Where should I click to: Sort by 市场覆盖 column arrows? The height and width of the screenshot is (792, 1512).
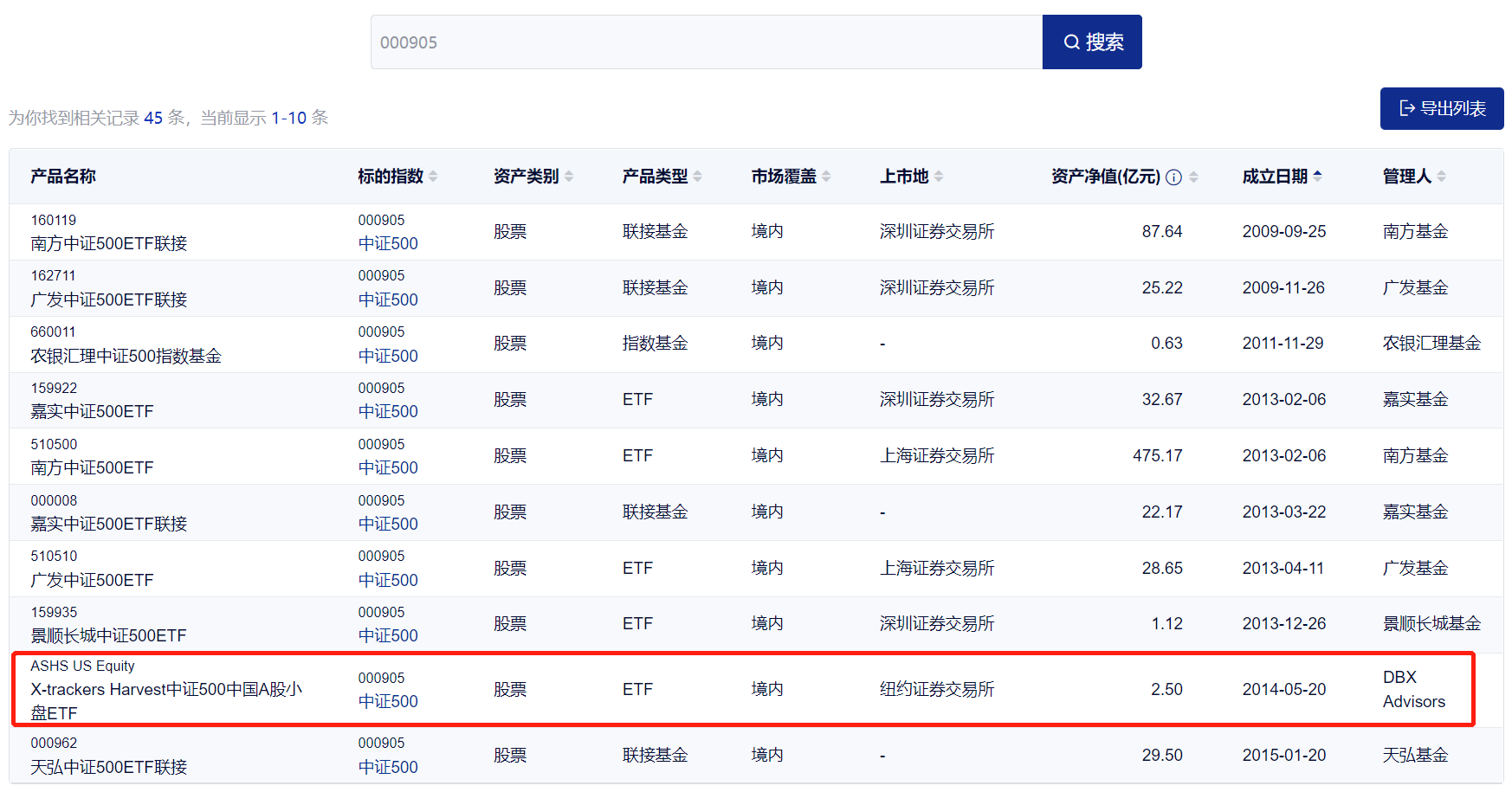[x=826, y=177]
